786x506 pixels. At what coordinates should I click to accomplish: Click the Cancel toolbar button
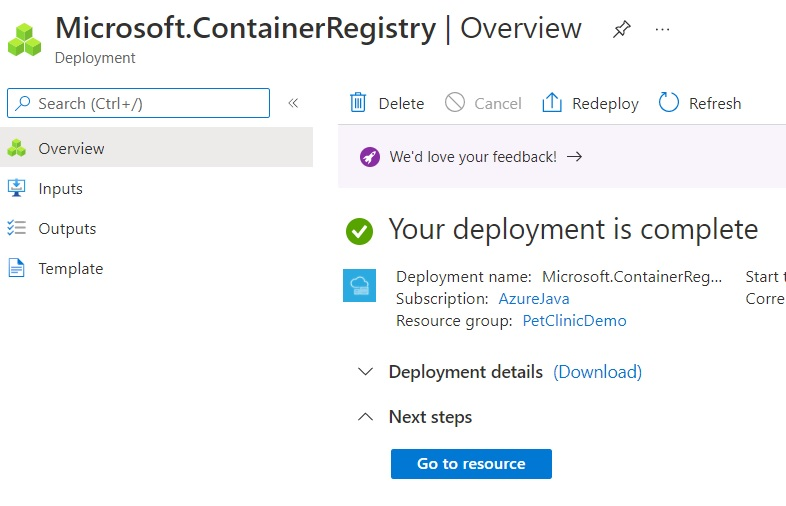point(483,103)
